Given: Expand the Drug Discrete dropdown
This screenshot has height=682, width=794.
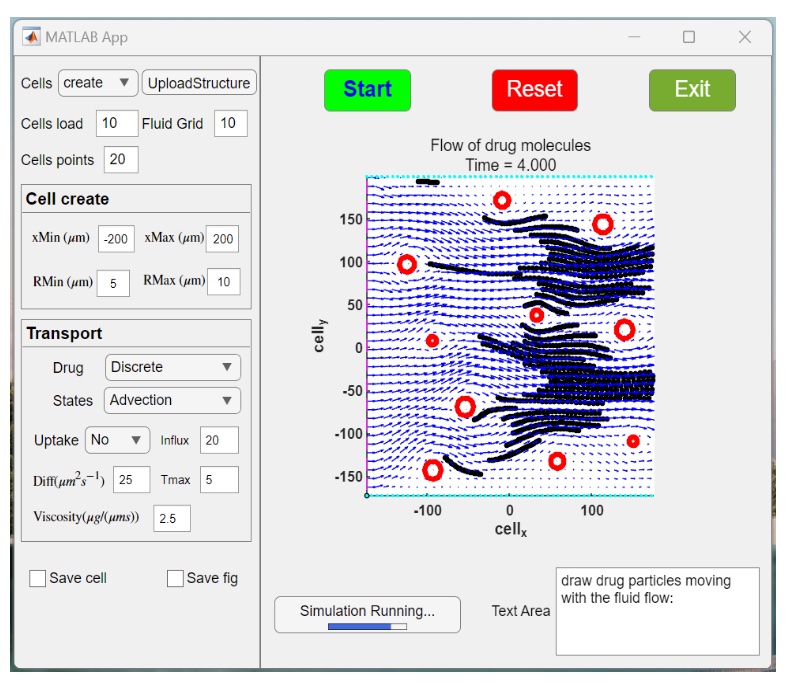Looking at the screenshot, I should pos(172,367).
